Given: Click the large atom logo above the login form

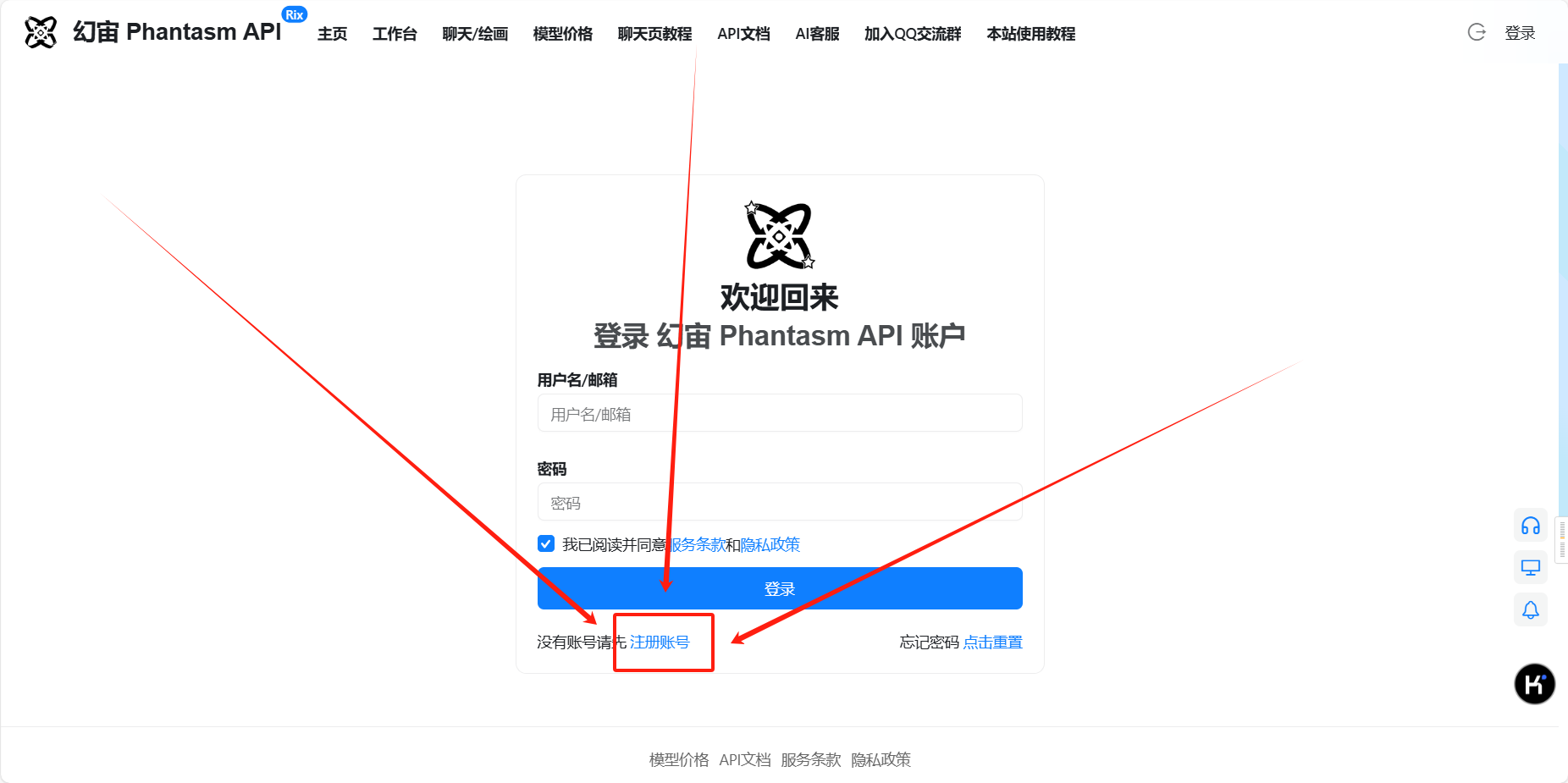Looking at the screenshot, I should tap(780, 235).
